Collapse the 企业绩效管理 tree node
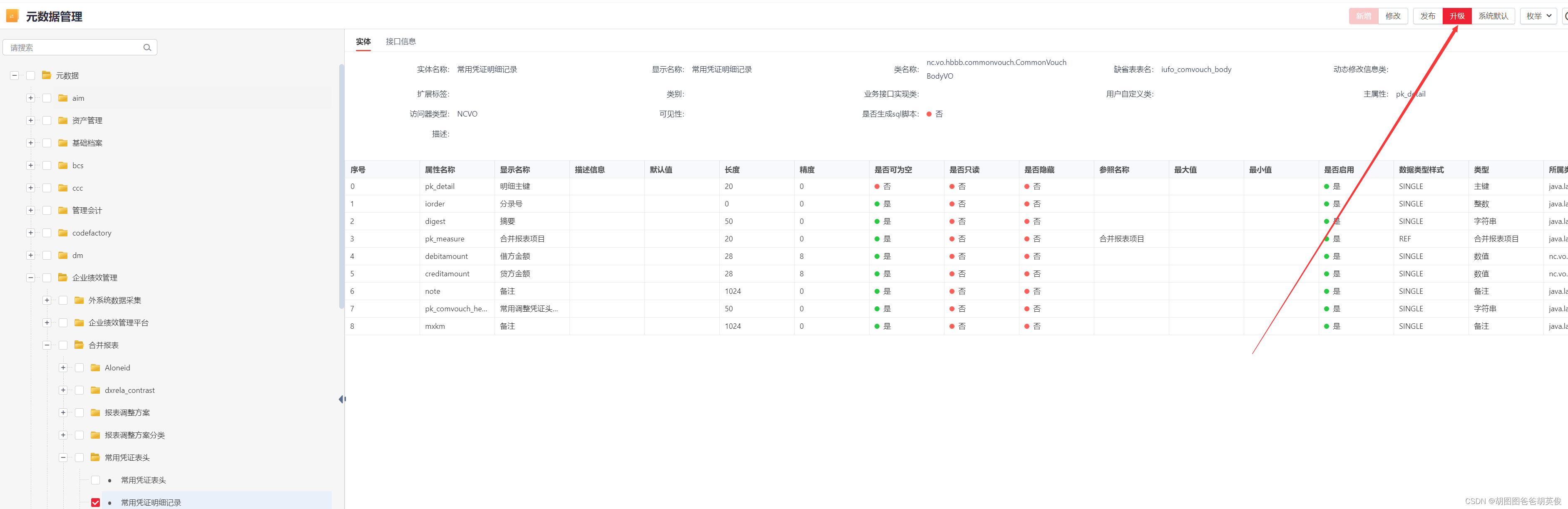Viewport: 1568px width, 509px height. click(30, 278)
